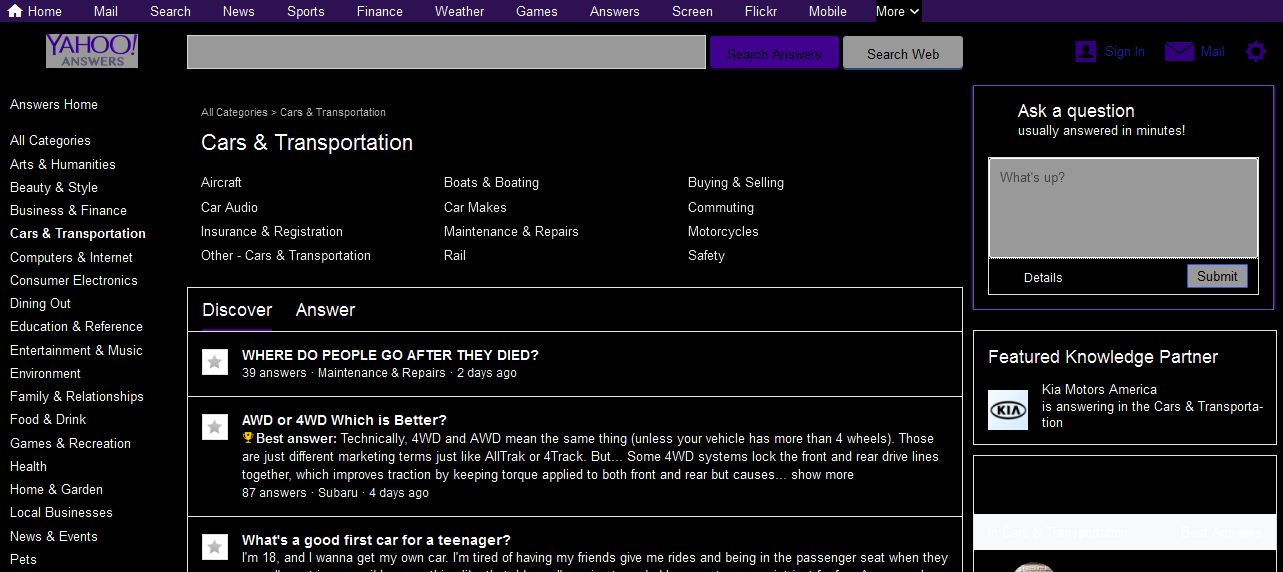Image resolution: width=1283 pixels, height=572 pixels.
Task: Switch to the Discover tab
Action: (x=237, y=310)
